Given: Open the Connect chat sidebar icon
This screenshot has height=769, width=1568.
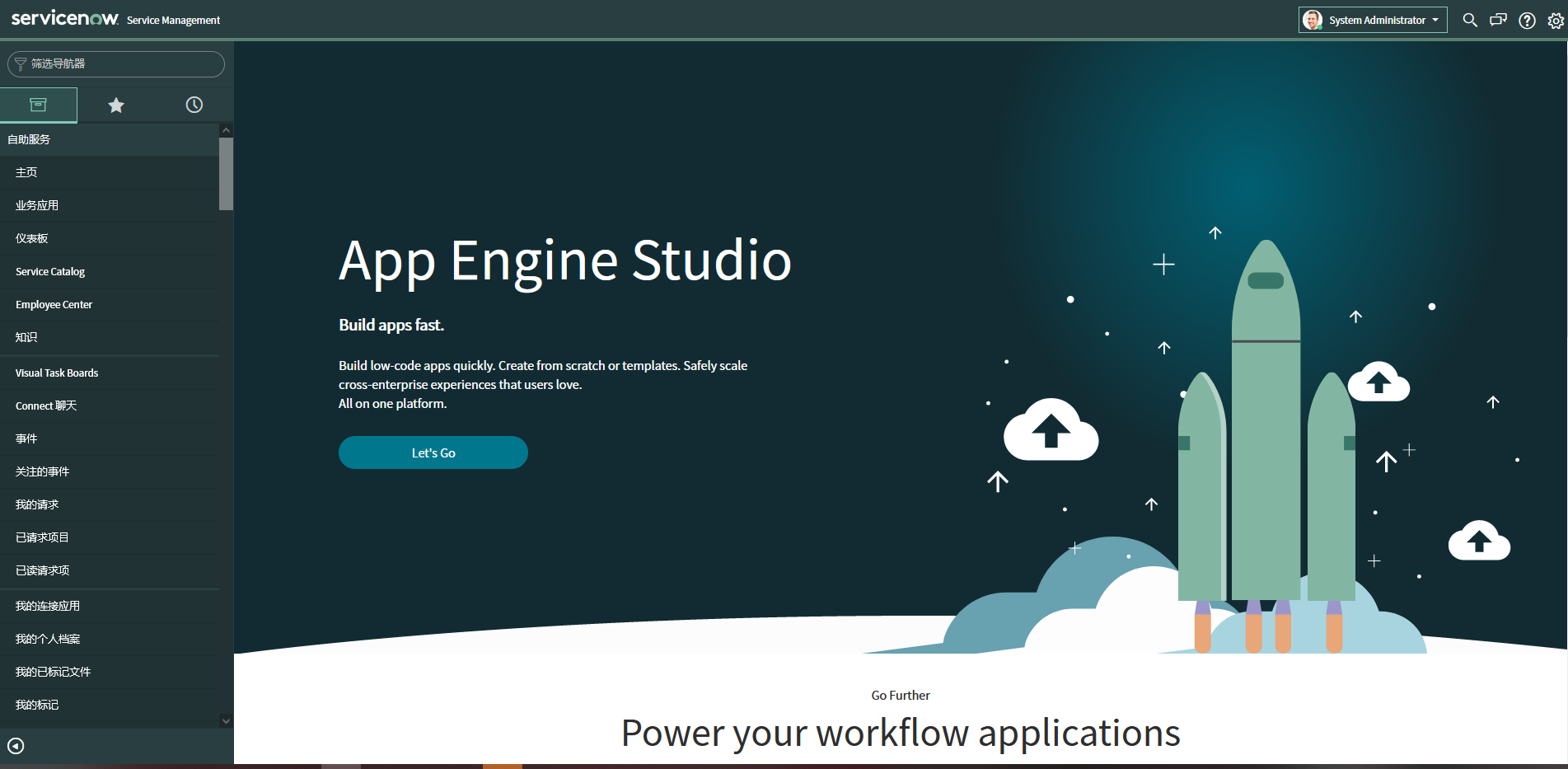Looking at the screenshot, I should 1498,20.
